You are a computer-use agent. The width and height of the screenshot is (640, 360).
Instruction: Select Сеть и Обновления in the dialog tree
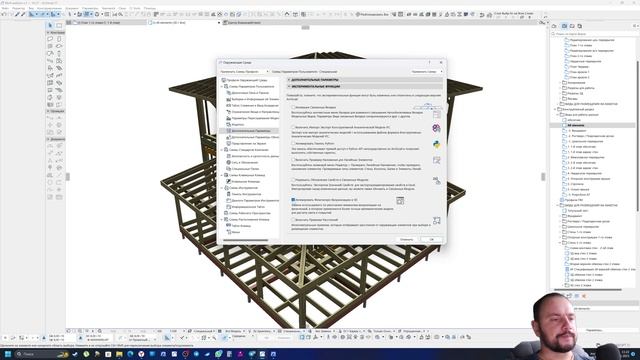245,162
